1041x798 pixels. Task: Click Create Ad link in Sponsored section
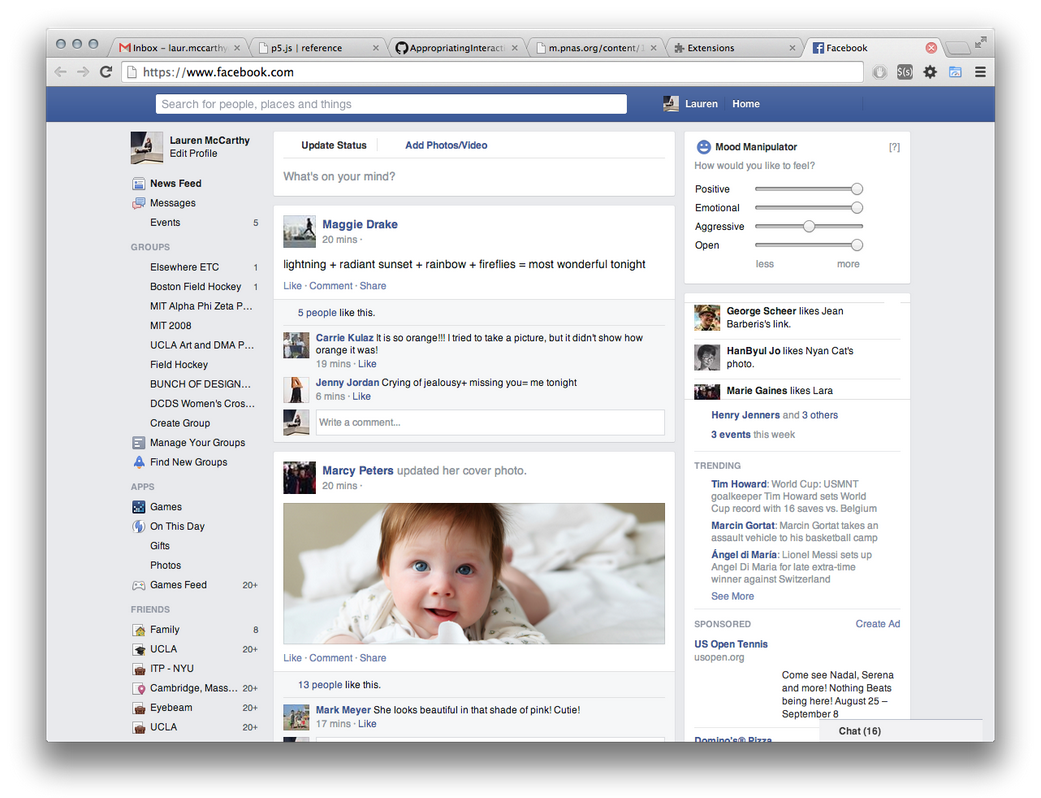877,624
